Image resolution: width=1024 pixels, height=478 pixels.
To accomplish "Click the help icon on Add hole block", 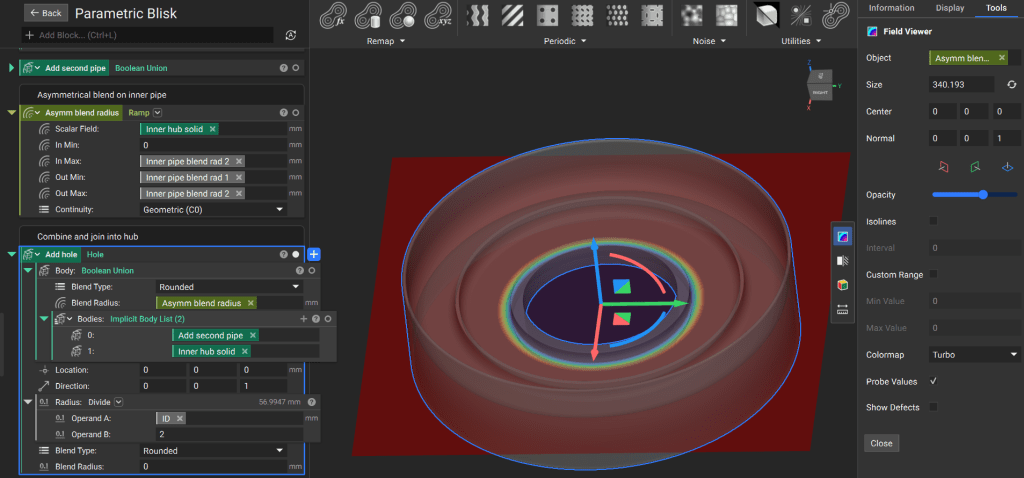I will pos(283,255).
